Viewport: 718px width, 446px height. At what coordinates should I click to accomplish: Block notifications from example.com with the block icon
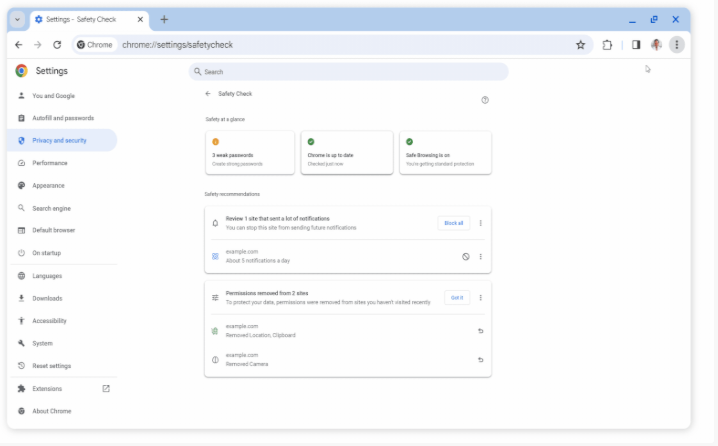(x=466, y=256)
